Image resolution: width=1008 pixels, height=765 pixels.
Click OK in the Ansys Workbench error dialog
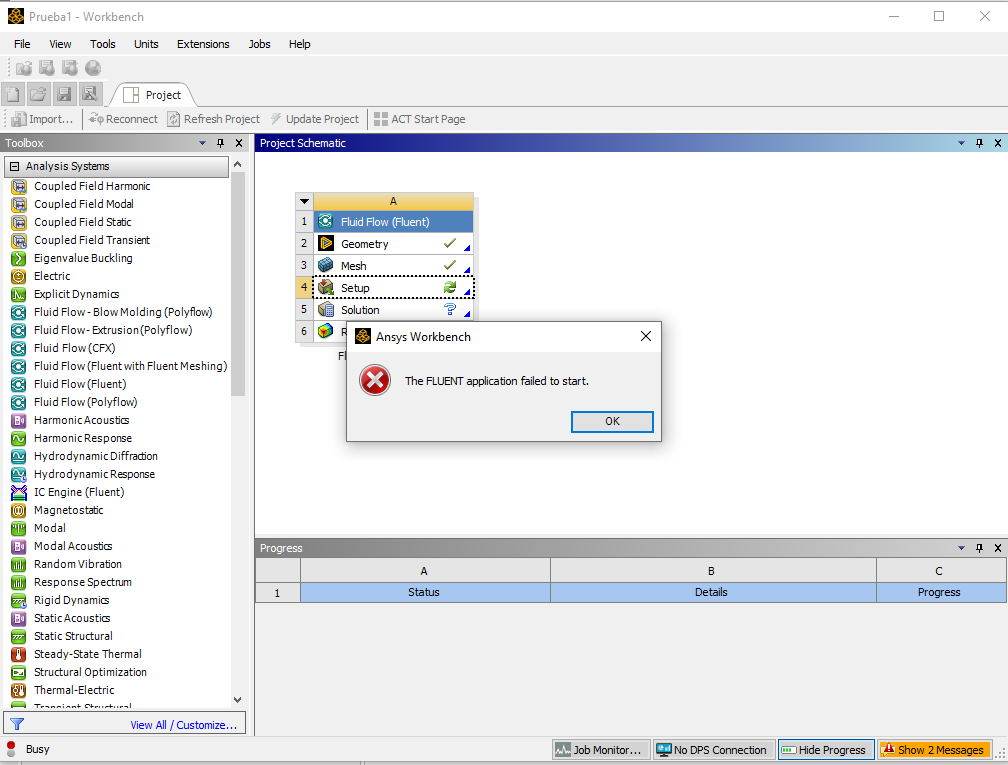[x=612, y=421]
